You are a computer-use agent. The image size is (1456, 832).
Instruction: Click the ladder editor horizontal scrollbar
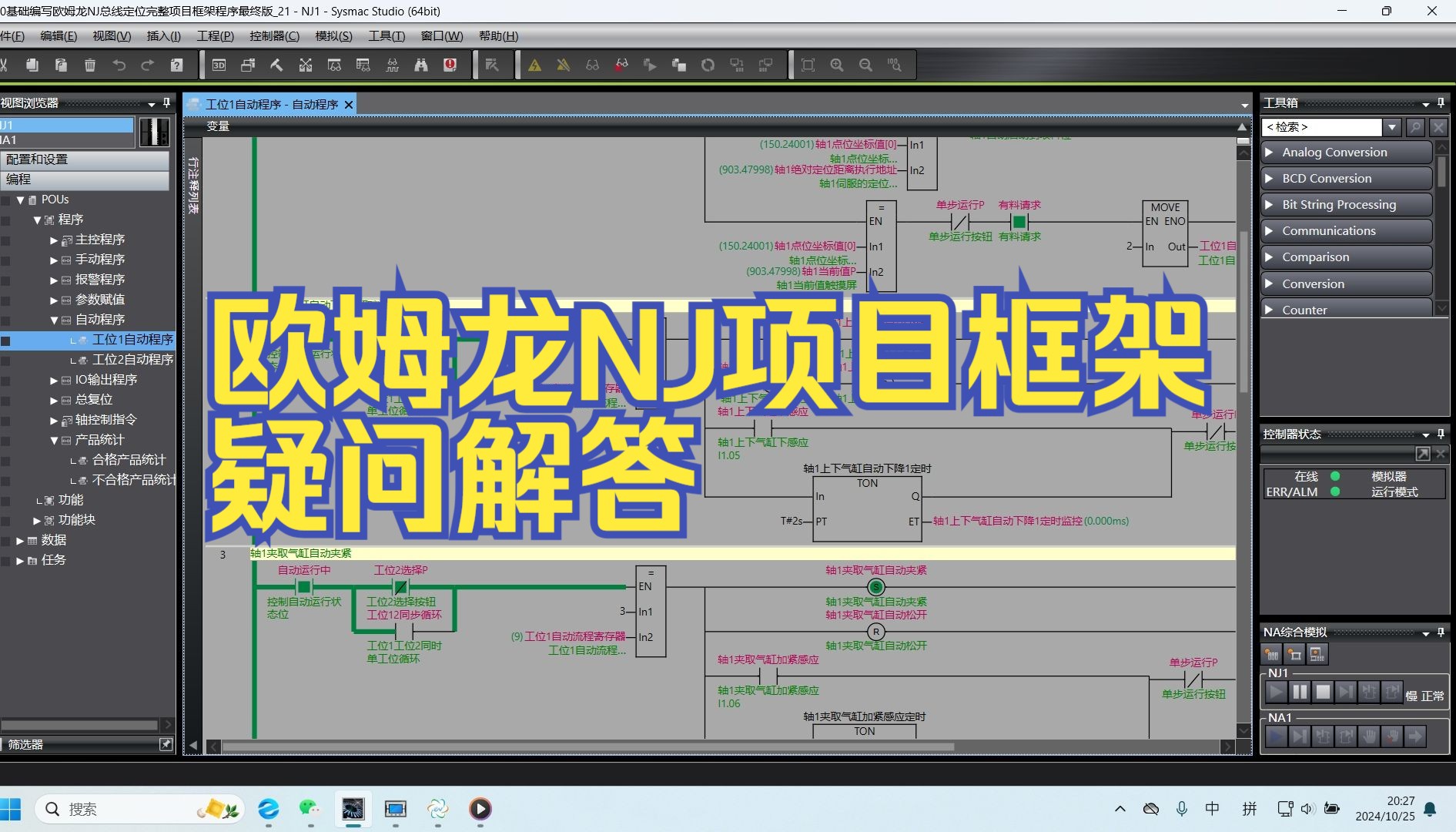(587, 746)
